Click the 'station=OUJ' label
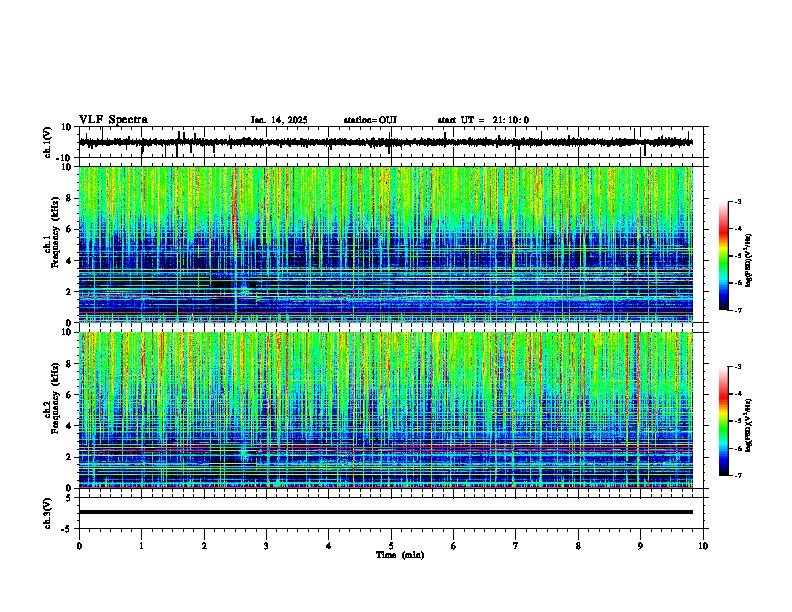The width and height of the screenshot is (792, 612). coord(370,120)
